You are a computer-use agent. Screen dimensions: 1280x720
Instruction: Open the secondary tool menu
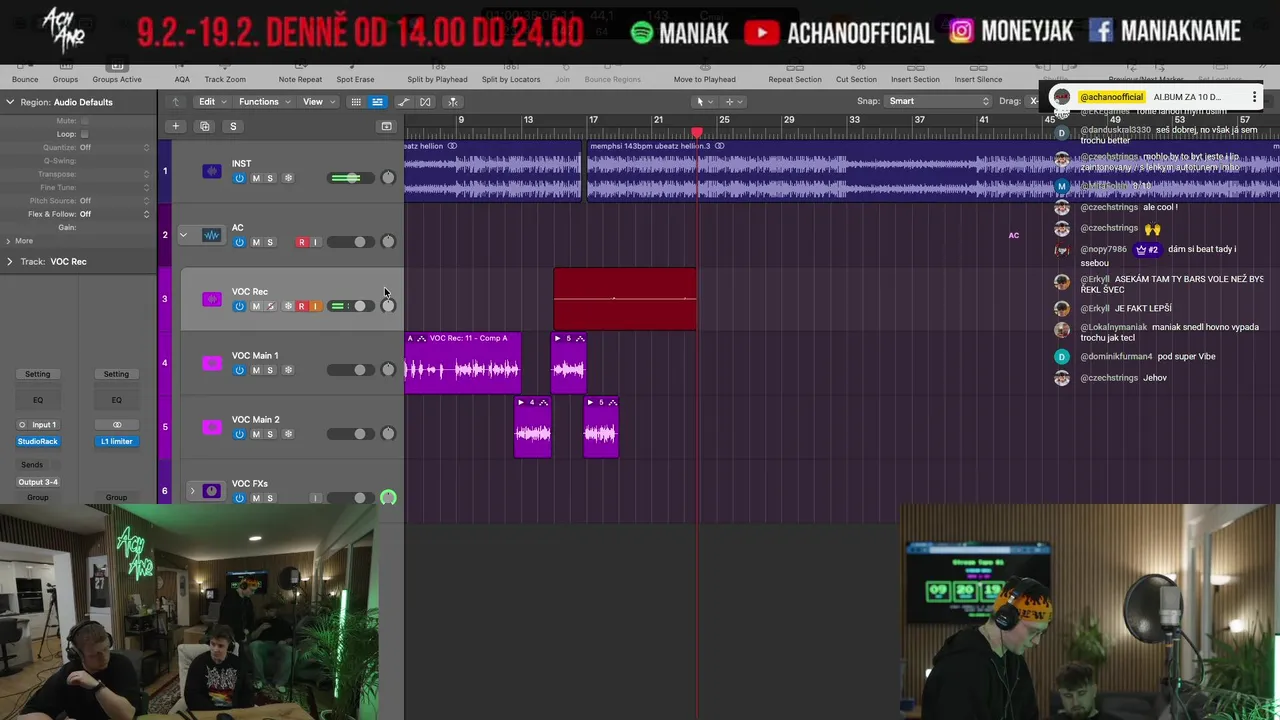coord(732,102)
